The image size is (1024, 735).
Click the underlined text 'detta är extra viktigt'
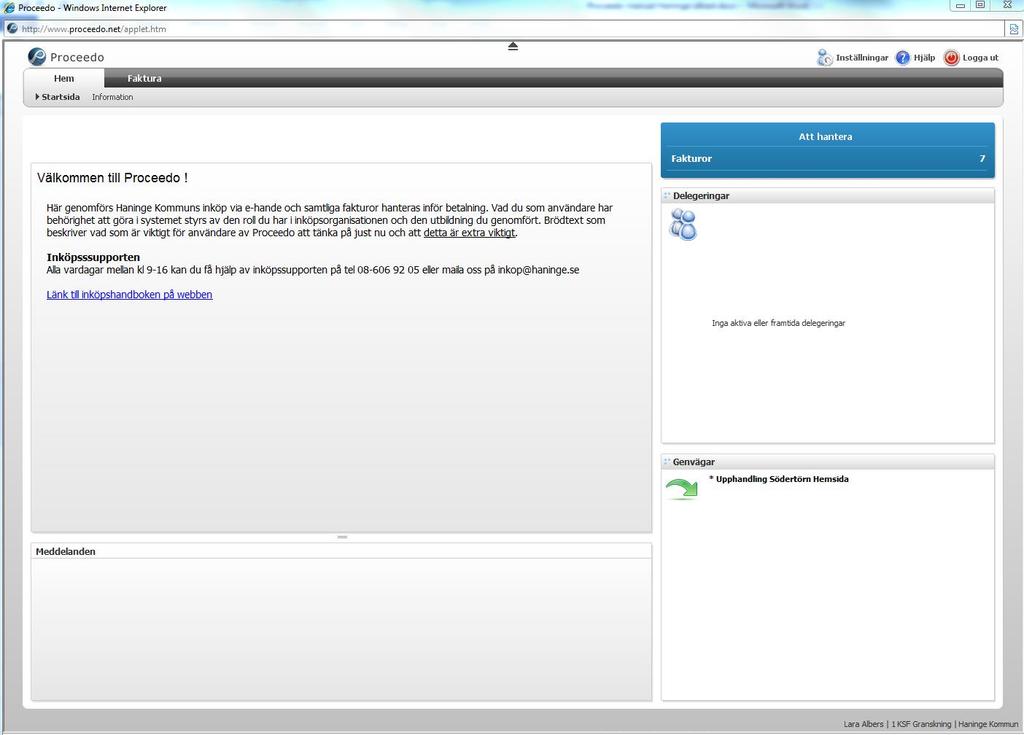coord(470,233)
